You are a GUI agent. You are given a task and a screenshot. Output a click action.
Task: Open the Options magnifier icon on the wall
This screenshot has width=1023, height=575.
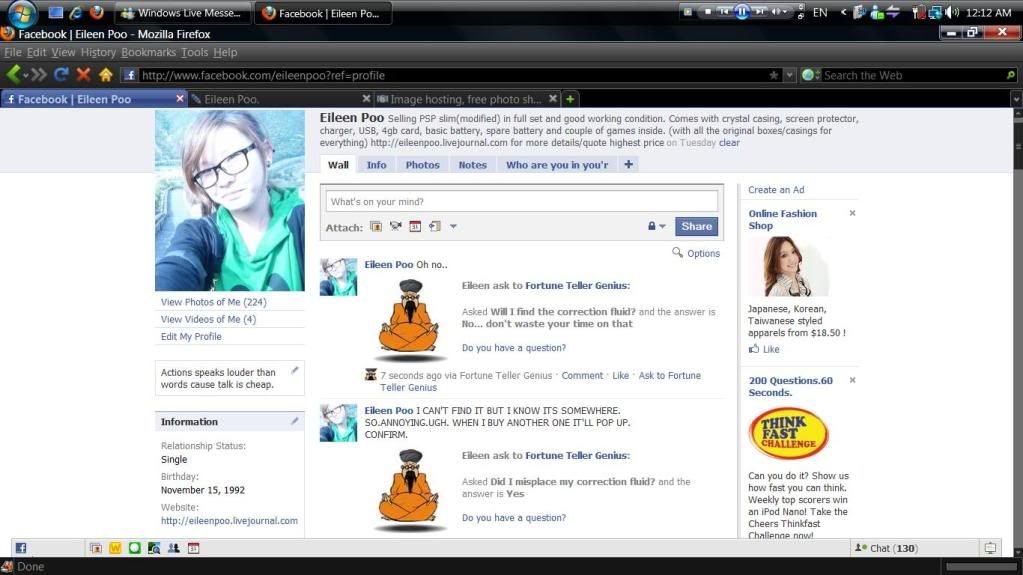tap(677, 253)
